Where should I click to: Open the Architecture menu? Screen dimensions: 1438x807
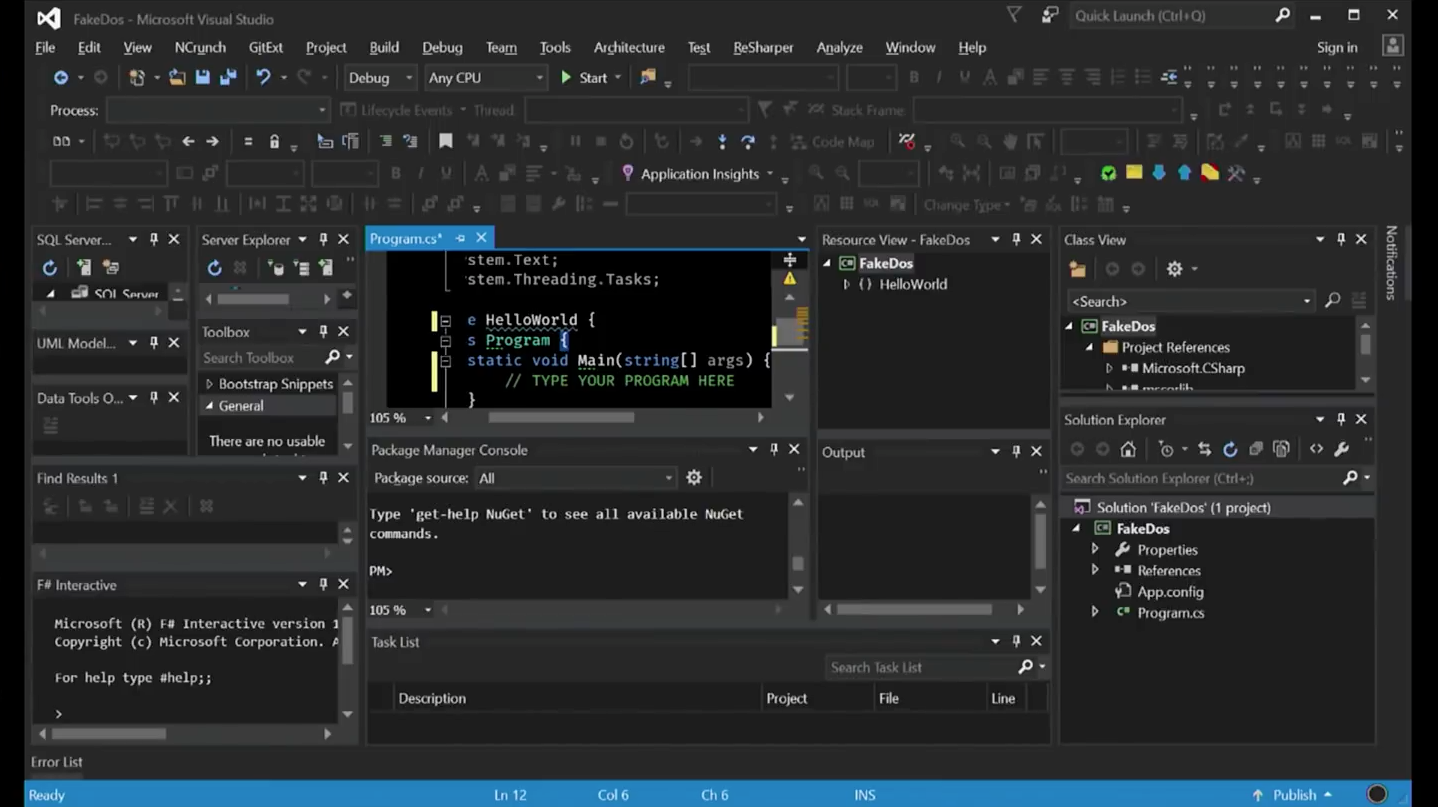click(629, 47)
